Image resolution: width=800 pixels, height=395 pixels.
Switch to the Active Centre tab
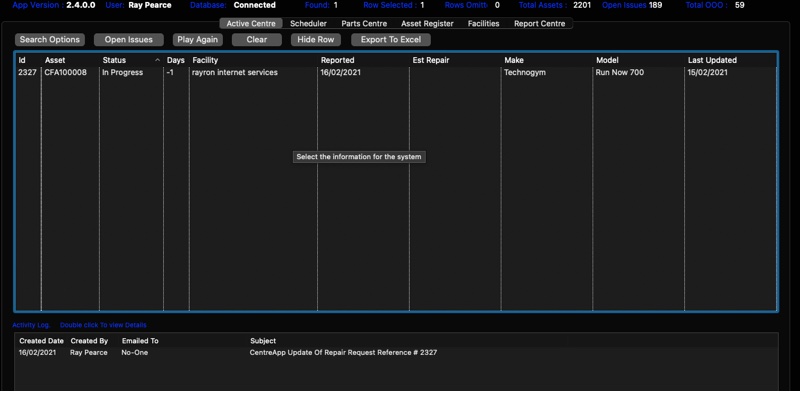click(251, 23)
